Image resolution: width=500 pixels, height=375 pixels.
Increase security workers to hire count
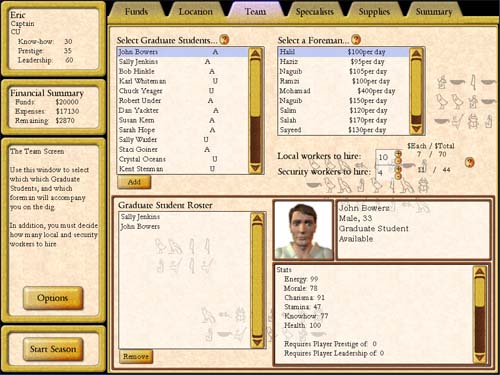(x=398, y=169)
